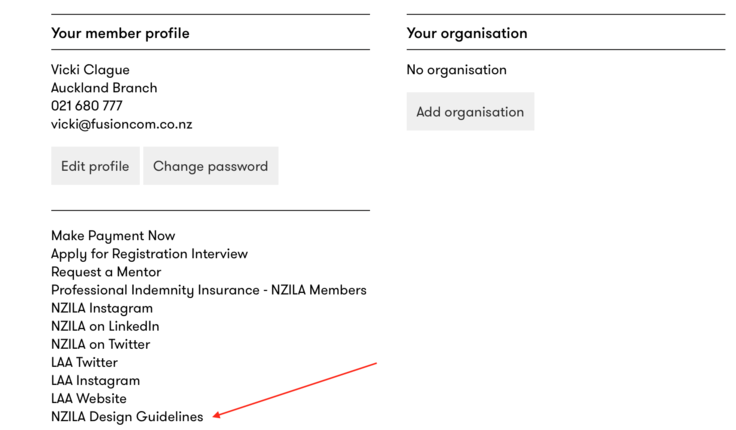The image size is (736, 430).
Task: Open the NZILA on LinkedIn link
Action: point(105,326)
